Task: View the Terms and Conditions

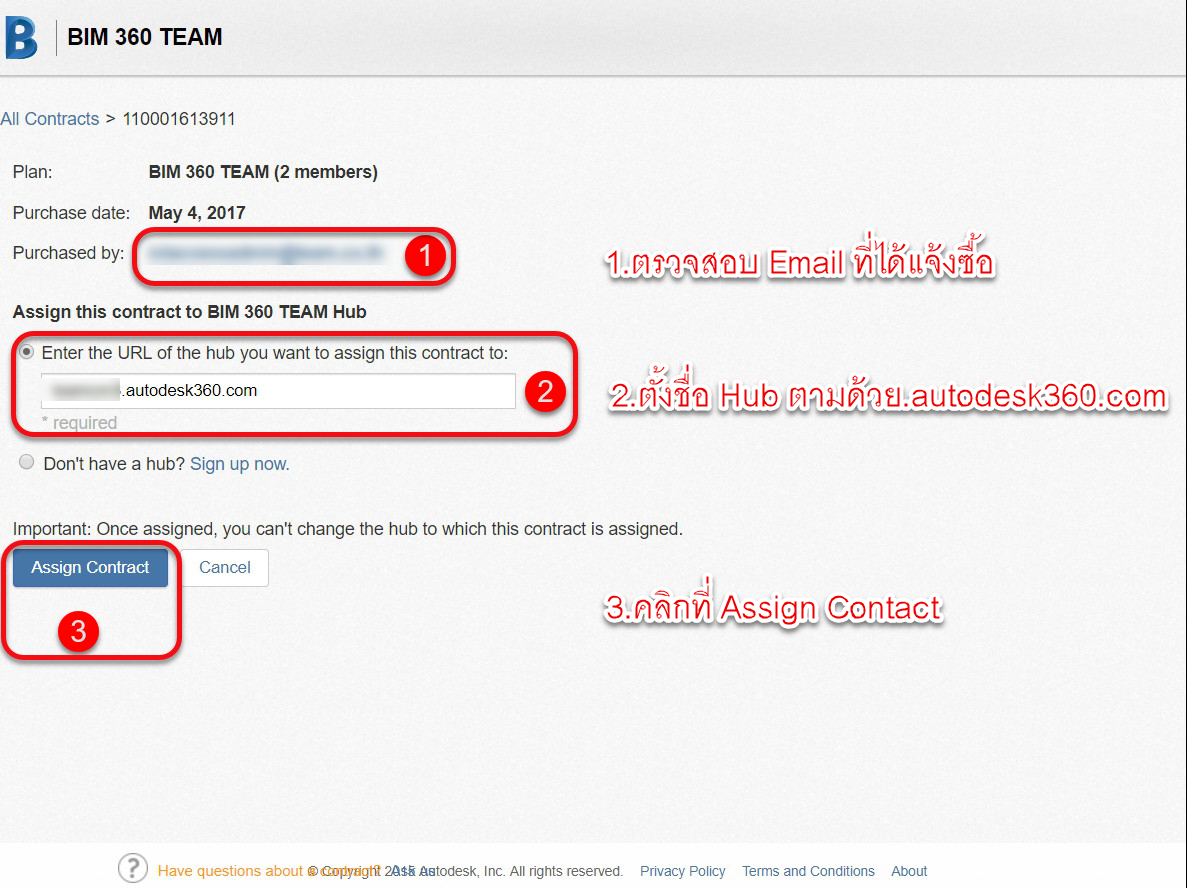Action: 808,871
